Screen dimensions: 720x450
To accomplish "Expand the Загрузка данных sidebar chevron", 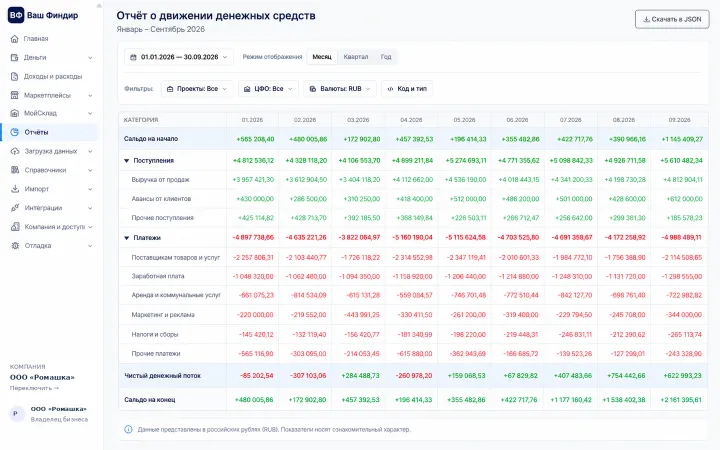I will pos(90,152).
